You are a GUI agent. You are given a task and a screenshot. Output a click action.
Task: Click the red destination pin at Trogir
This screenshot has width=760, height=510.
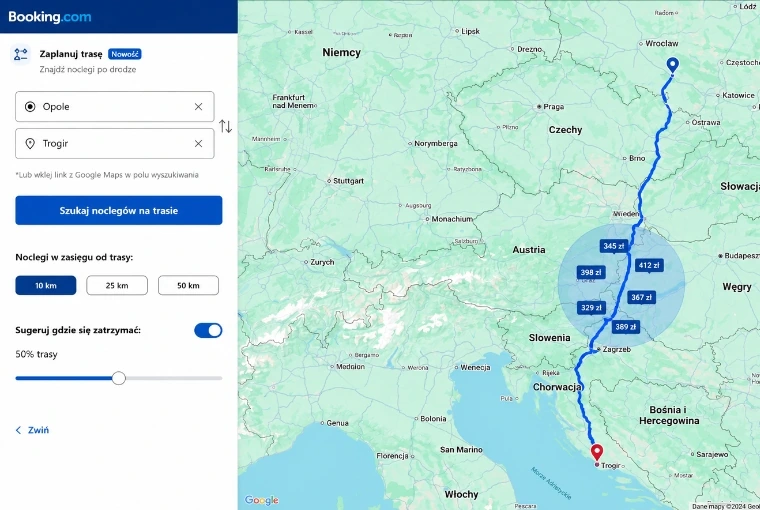pos(597,452)
